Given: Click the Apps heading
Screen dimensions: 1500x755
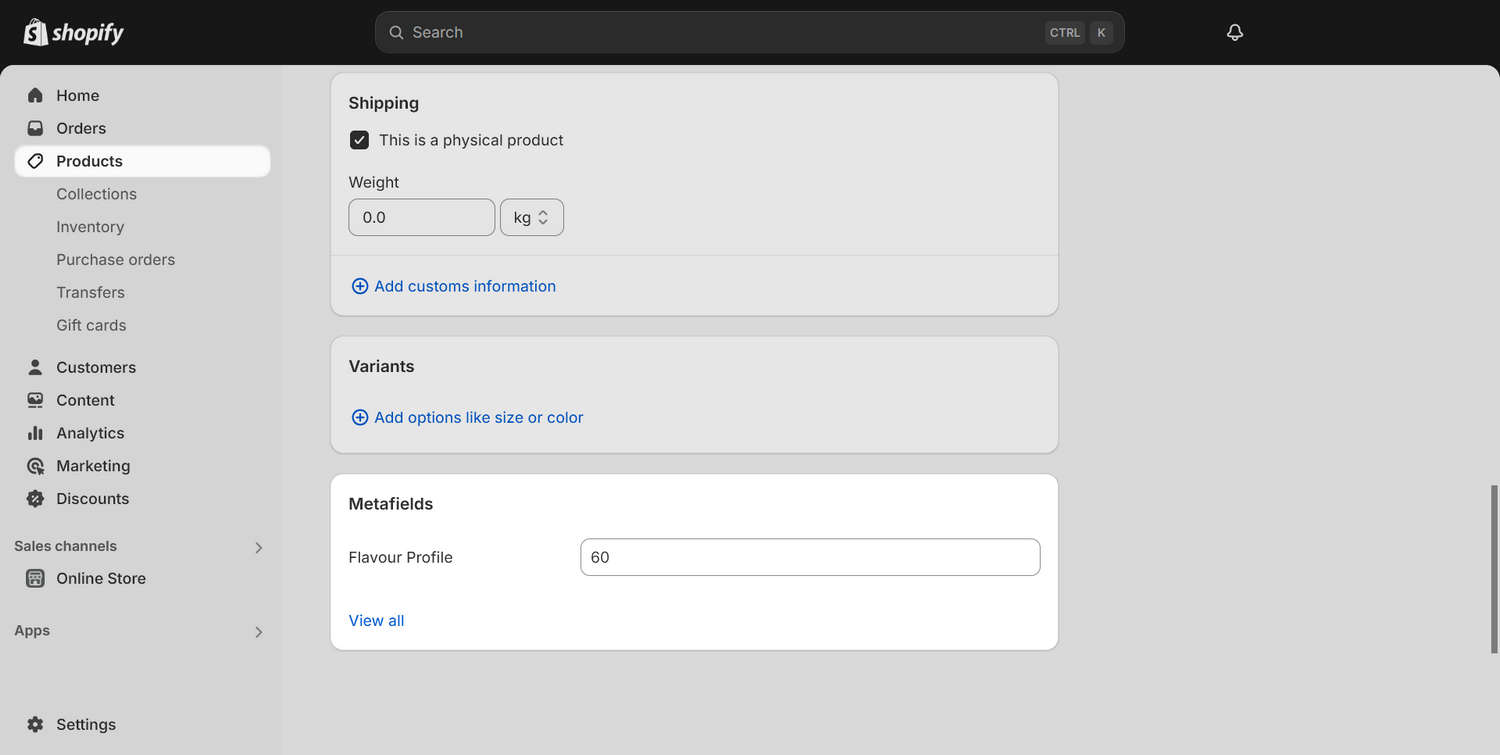Looking at the screenshot, I should (32, 630).
